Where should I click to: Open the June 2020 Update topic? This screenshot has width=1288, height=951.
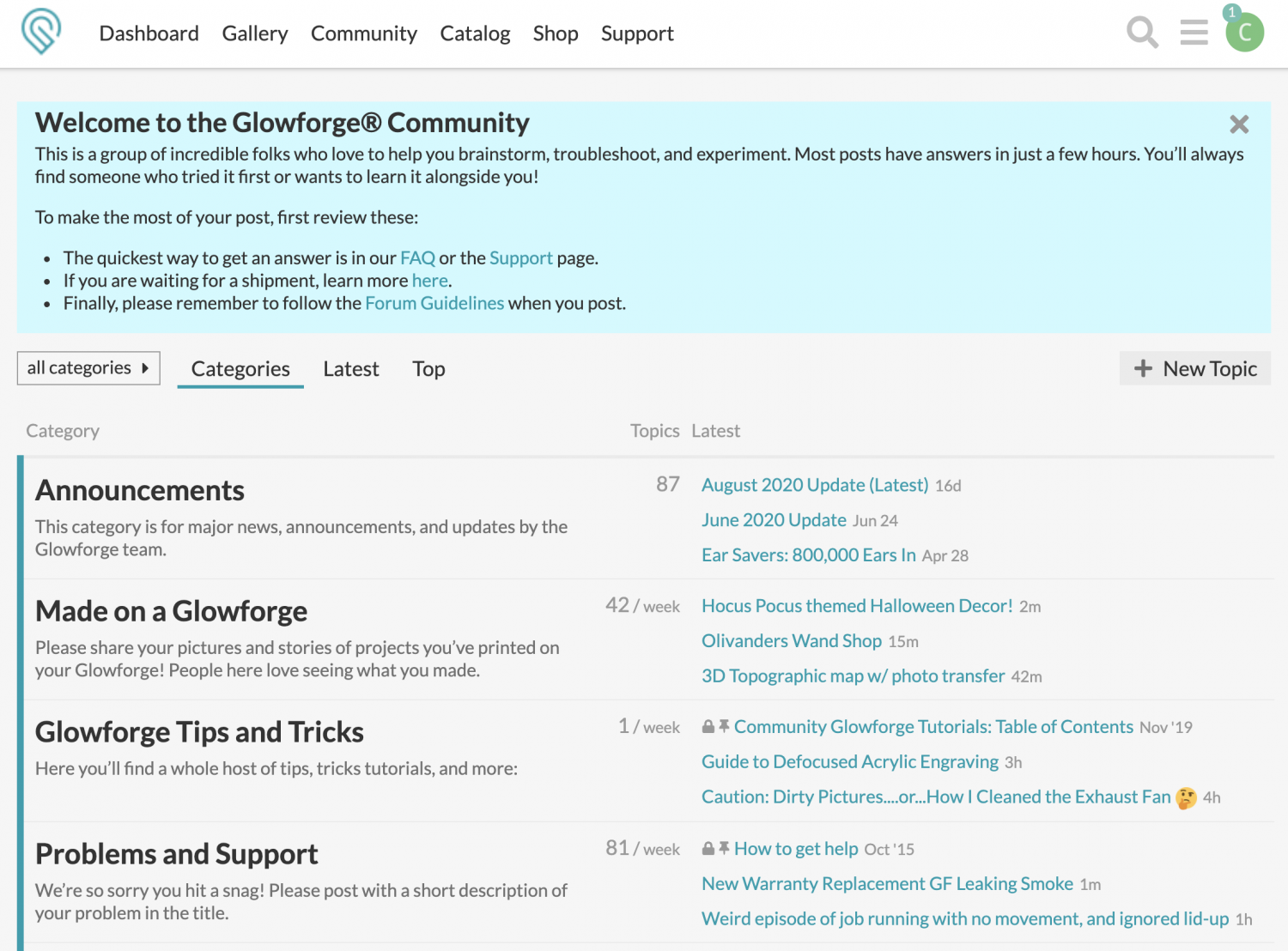tap(774, 520)
